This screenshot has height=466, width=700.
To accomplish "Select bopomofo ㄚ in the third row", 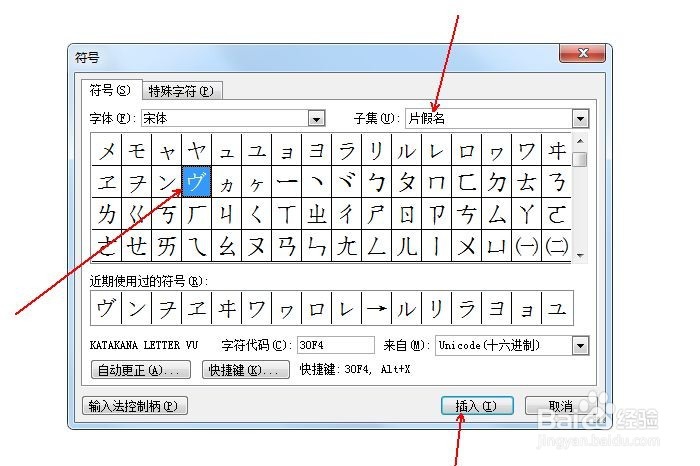I will tap(526, 213).
